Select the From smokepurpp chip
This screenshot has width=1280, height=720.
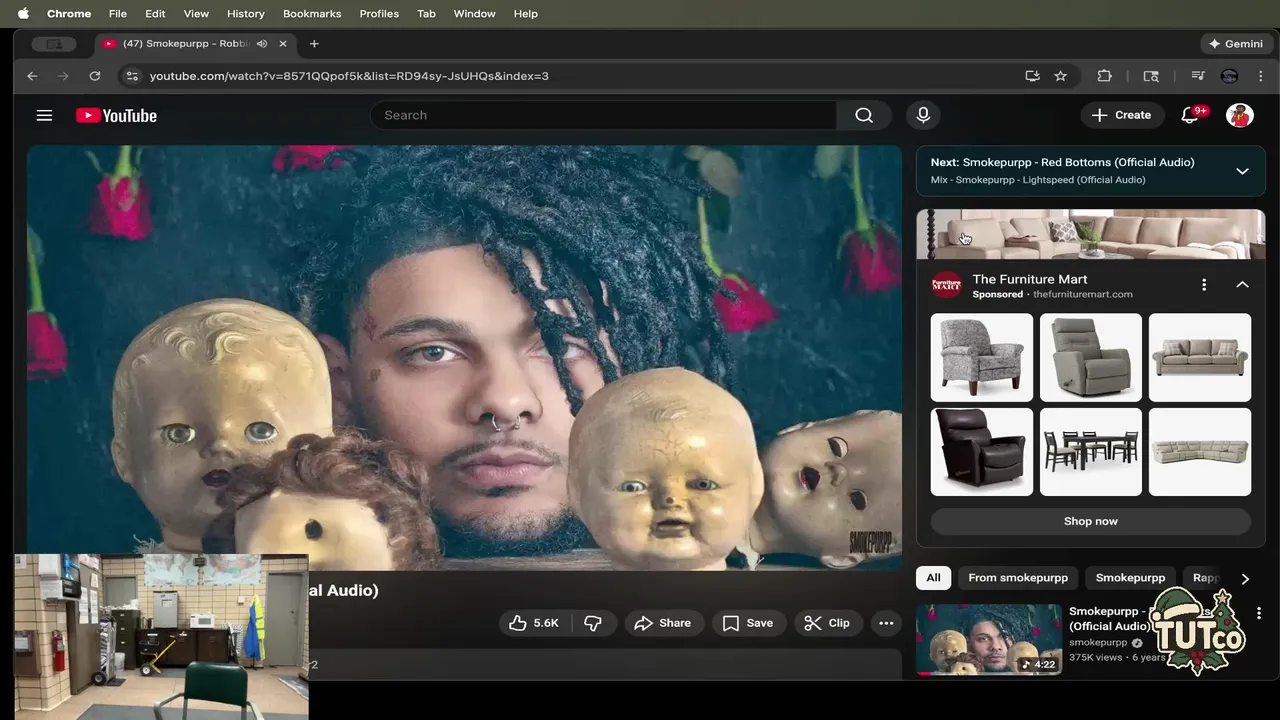[1018, 578]
